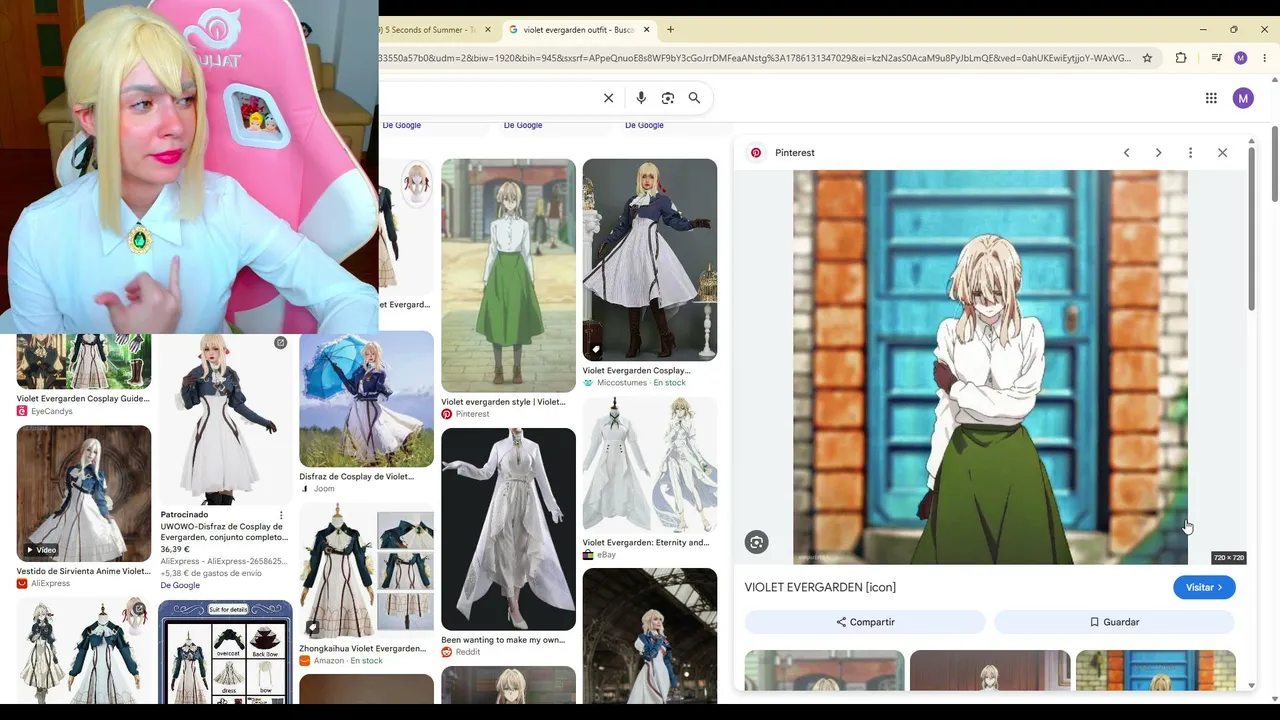This screenshot has width=1280, height=720.
Task: Open the related image with the blue door
Action: (x=1155, y=670)
